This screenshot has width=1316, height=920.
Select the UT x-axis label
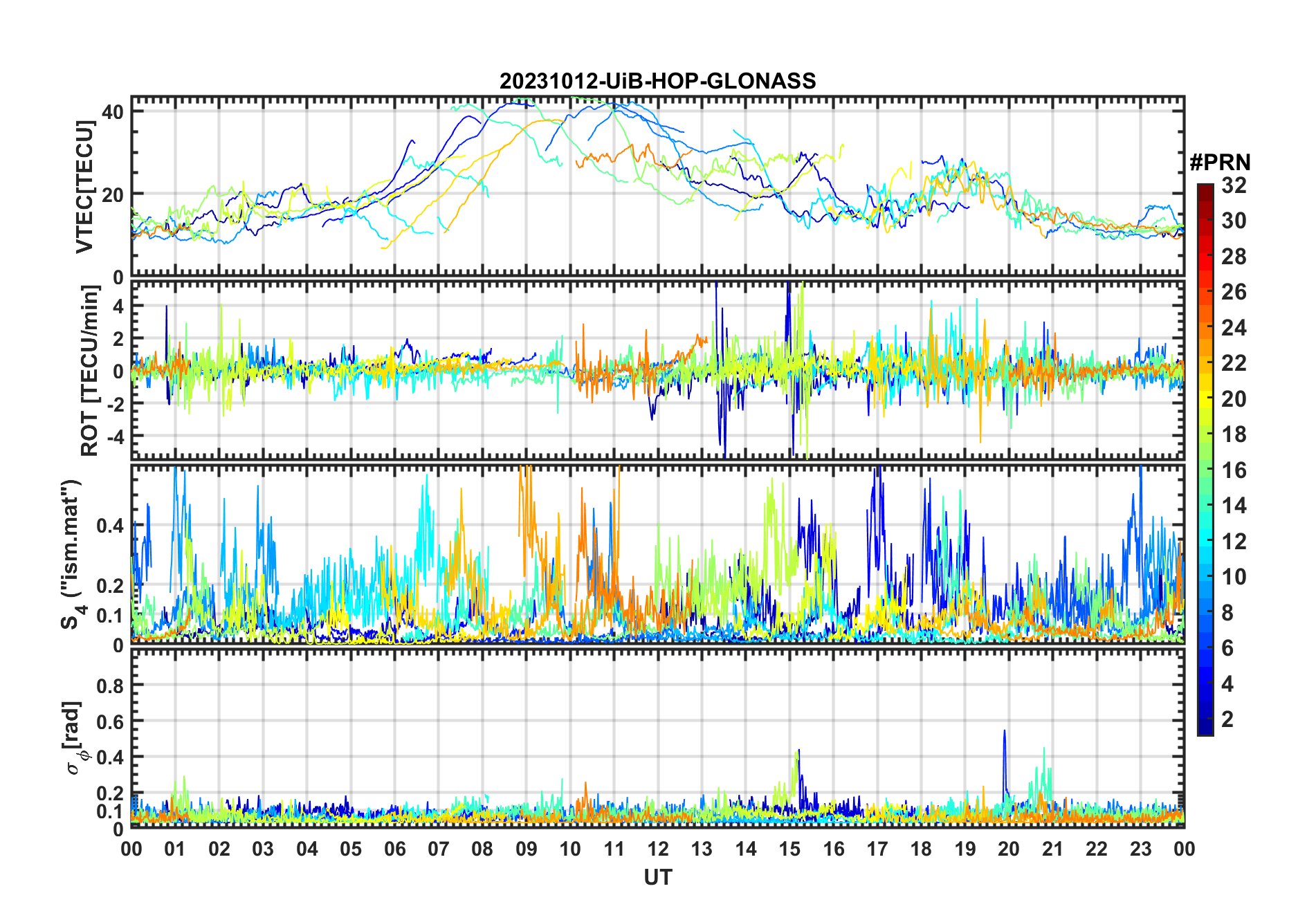(658, 877)
